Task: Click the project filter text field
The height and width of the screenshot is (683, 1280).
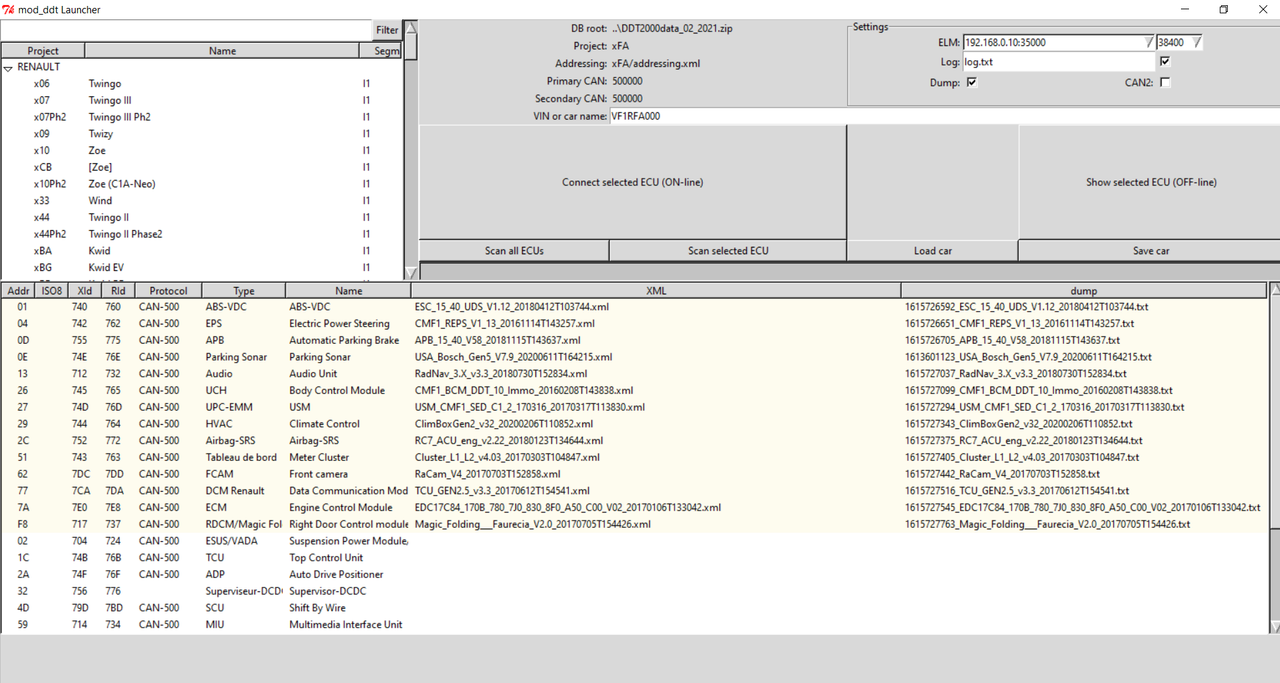Action: pos(187,30)
